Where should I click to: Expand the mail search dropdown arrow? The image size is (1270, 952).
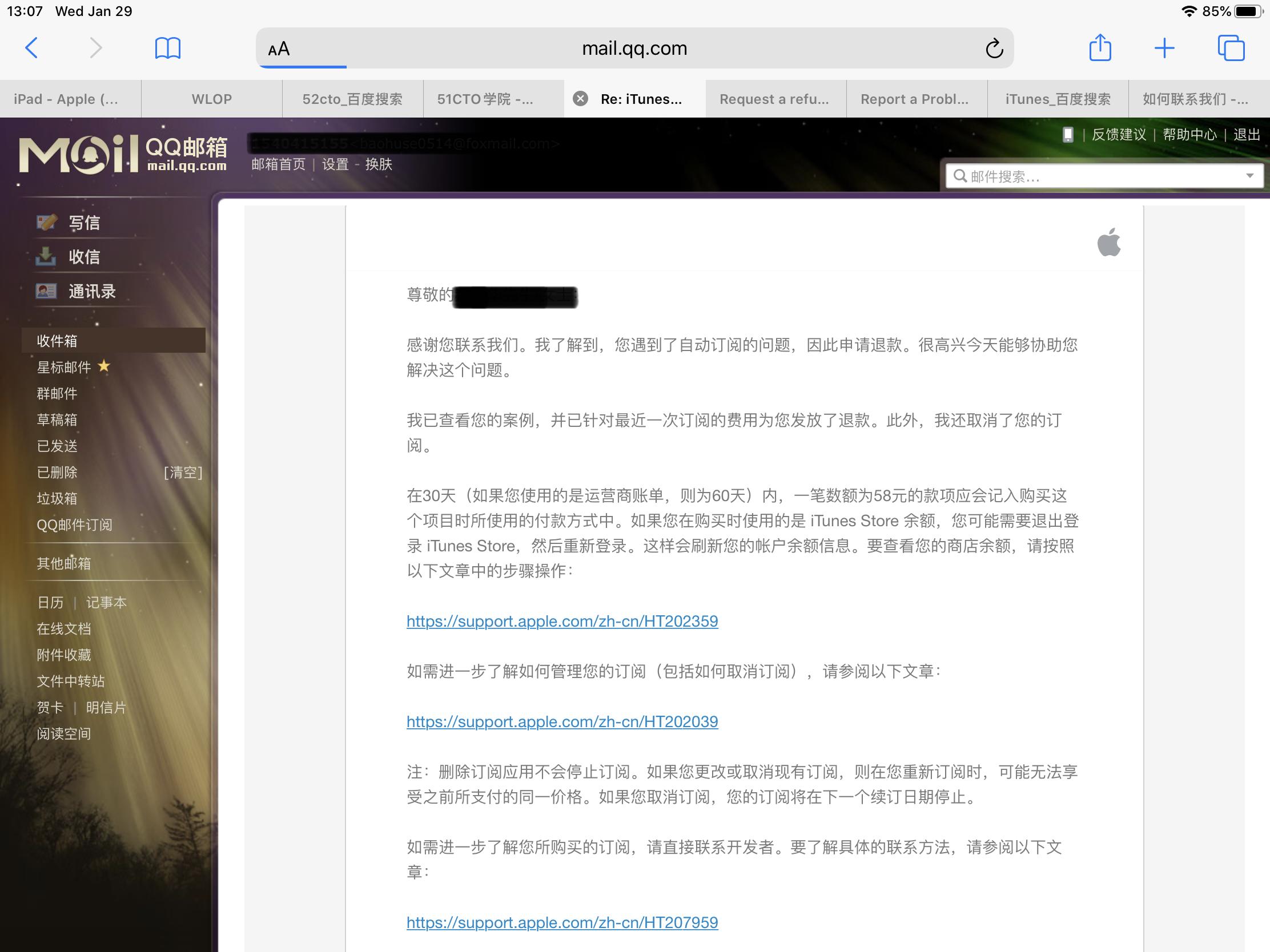click(1251, 177)
